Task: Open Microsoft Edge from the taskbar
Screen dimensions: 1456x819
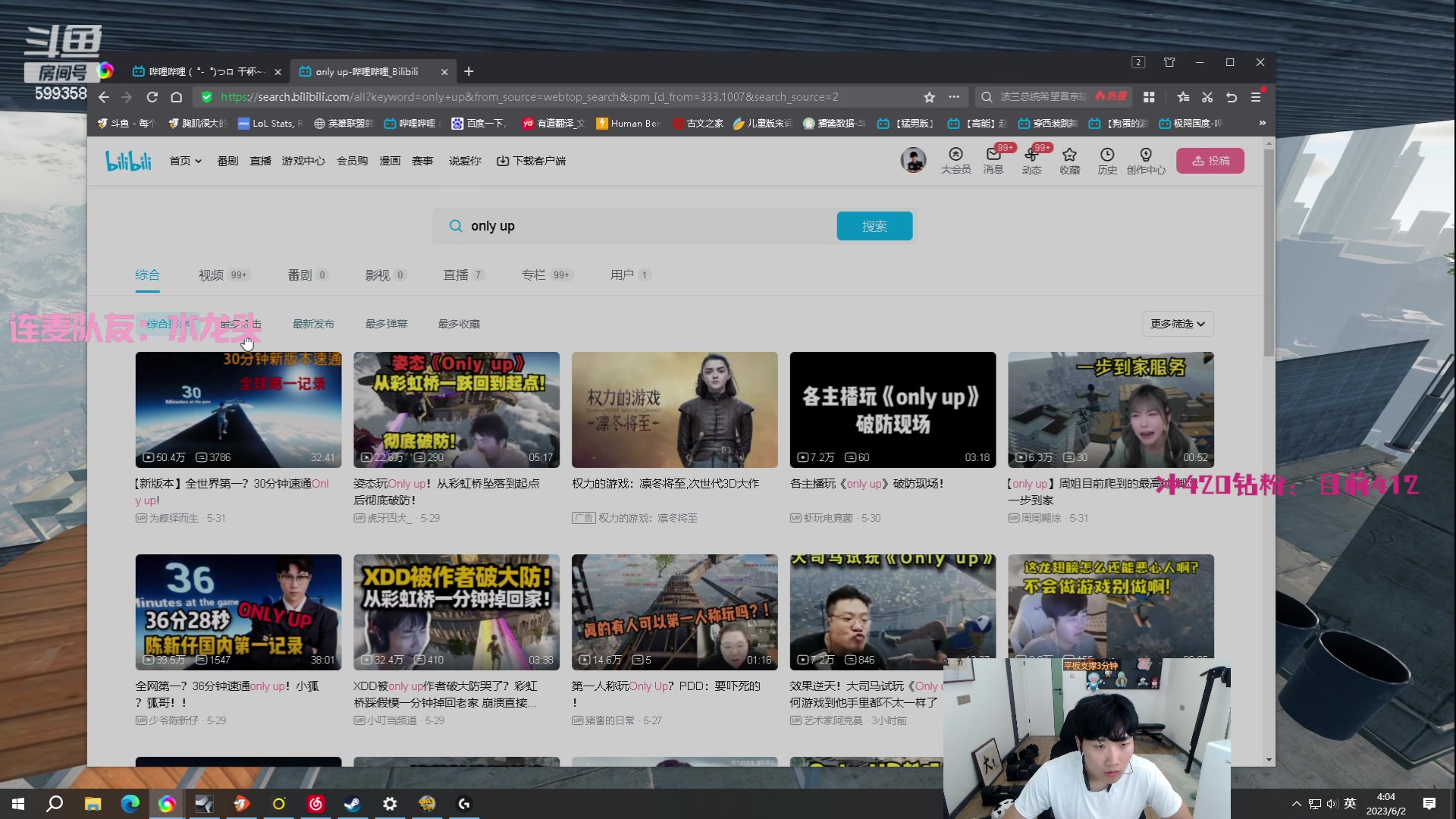Action: pyautogui.click(x=130, y=804)
